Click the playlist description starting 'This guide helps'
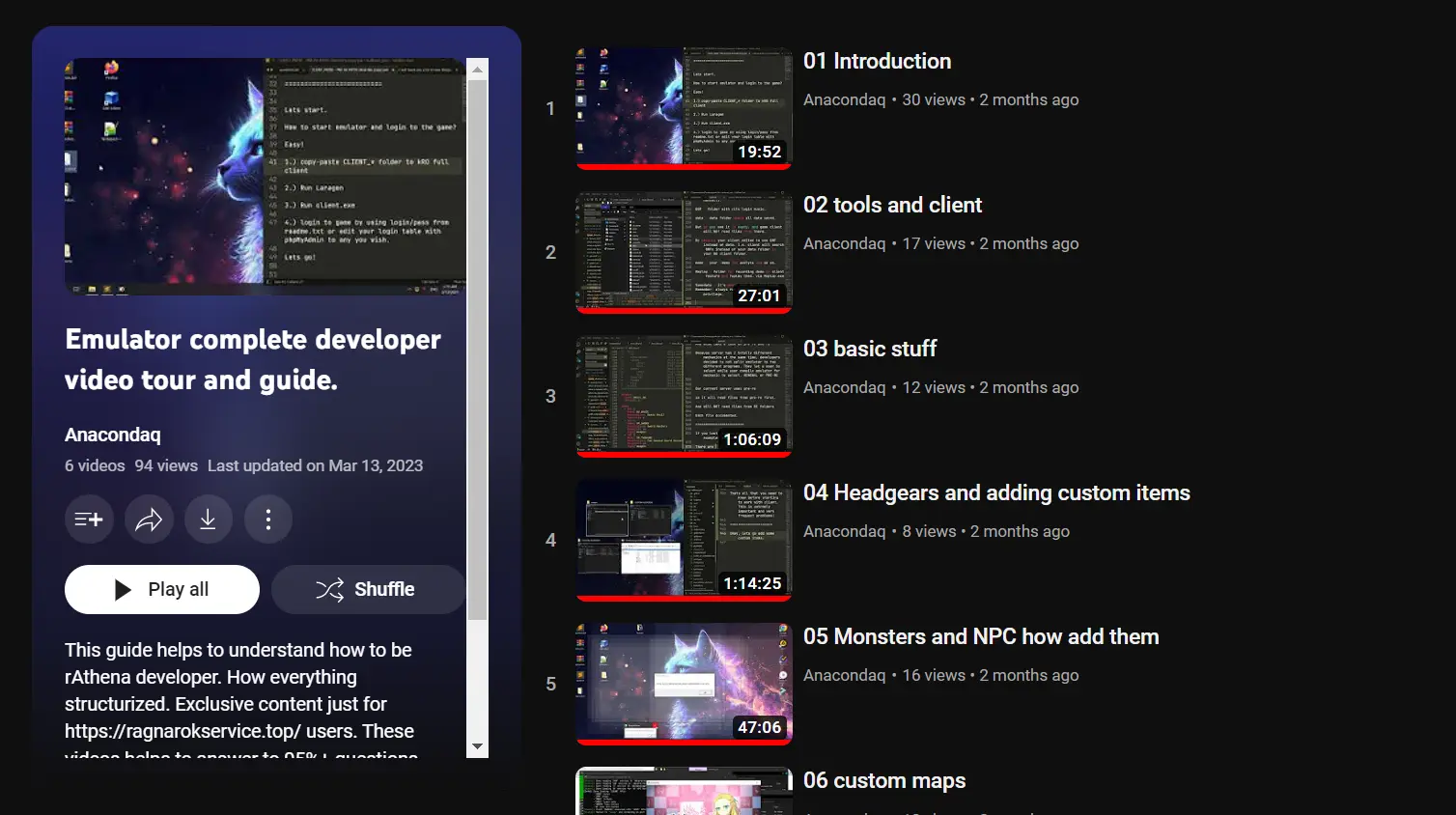The width and height of the screenshot is (1456, 815). [x=241, y=698]
